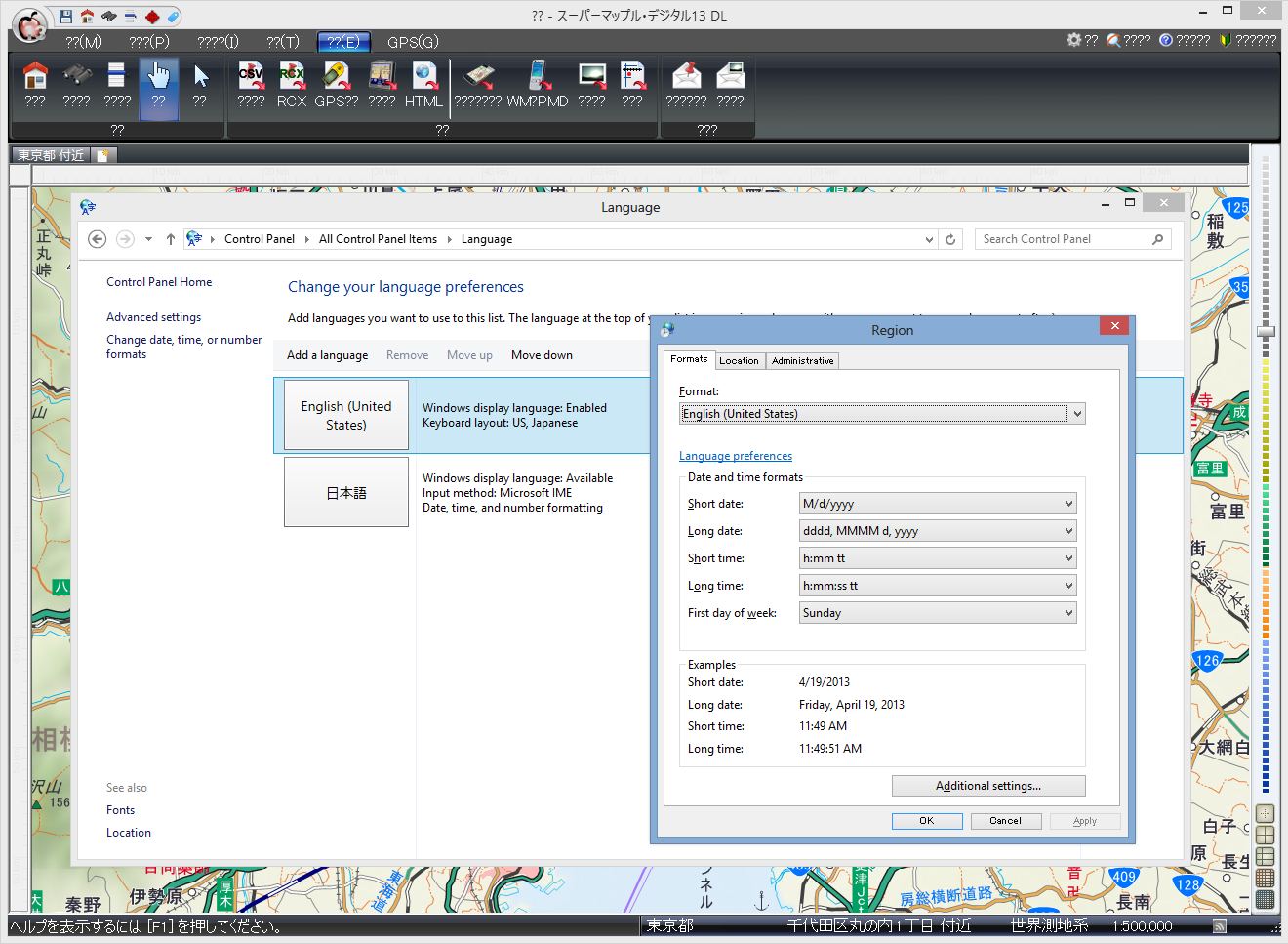Viewport: 1288px width, 944px height.
Task: Click the image picture export icon
Action: [x=592, y=75]
